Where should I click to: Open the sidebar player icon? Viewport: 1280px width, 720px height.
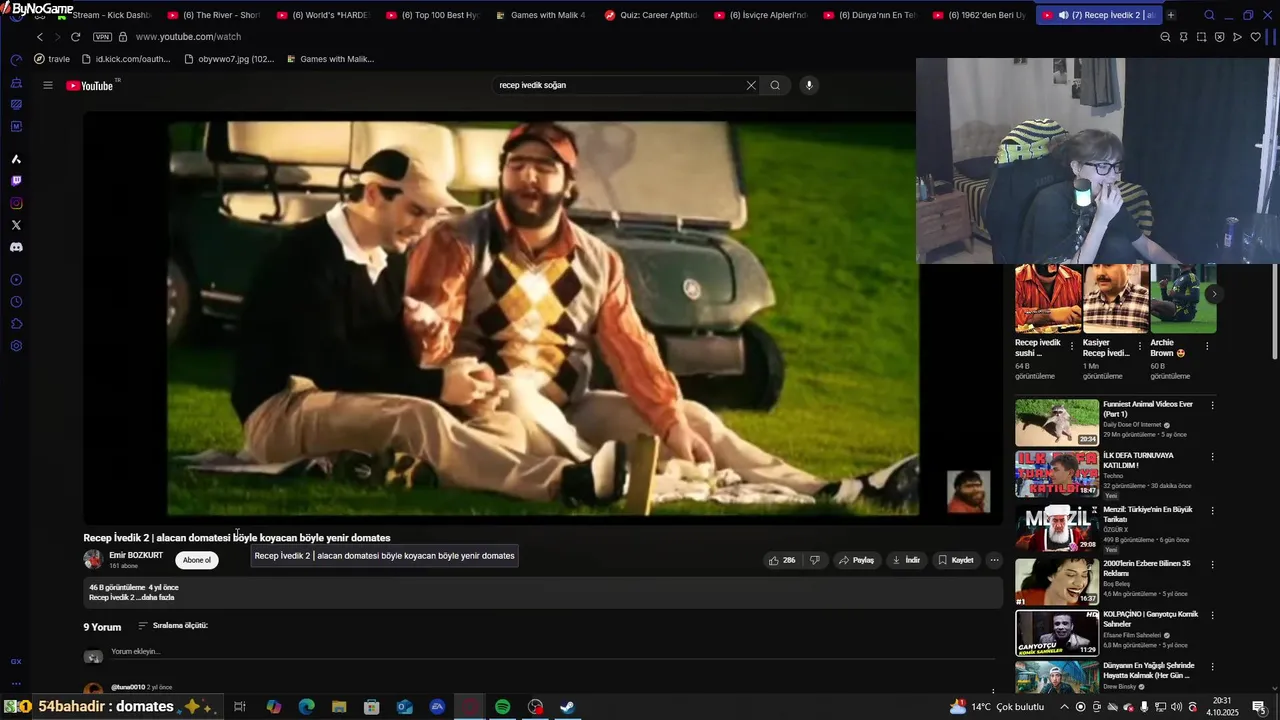[16, 280]
